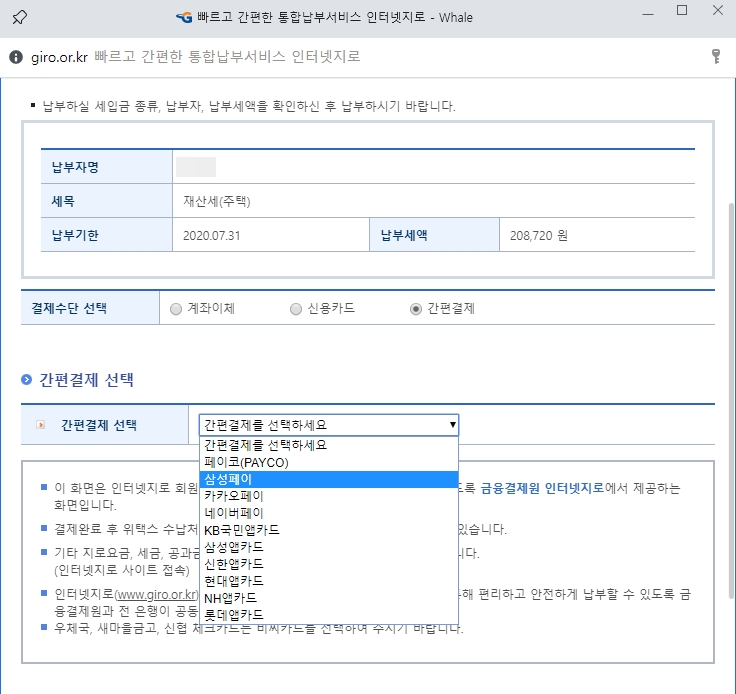The image size is (736, 694).
Task: Open the www.giro.or.kr link
Action: [x=156, y=595]
